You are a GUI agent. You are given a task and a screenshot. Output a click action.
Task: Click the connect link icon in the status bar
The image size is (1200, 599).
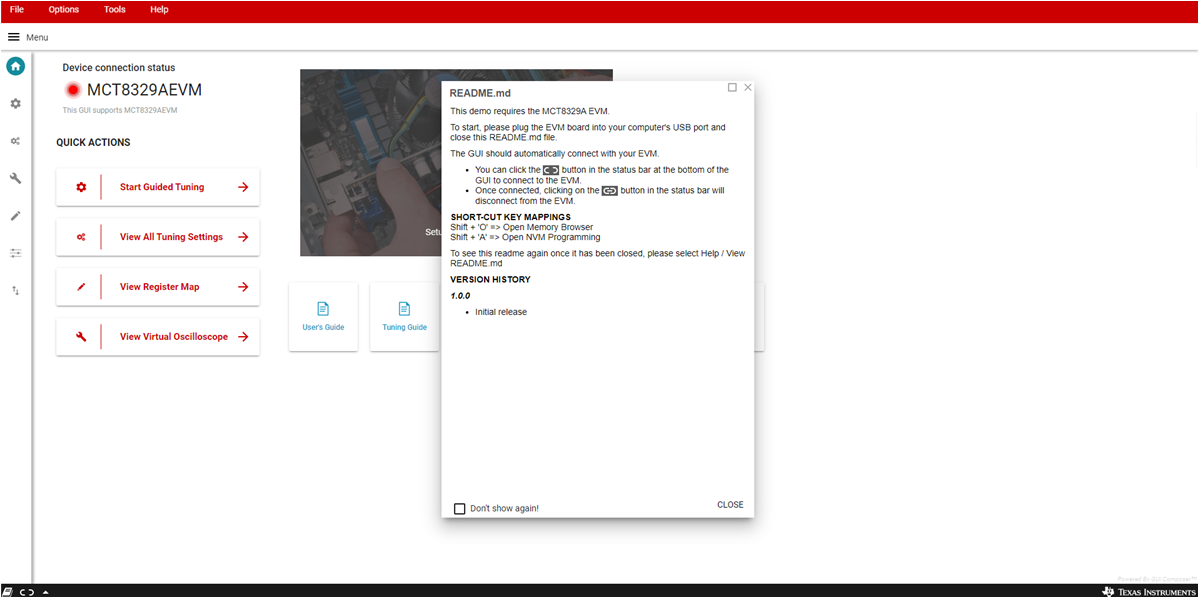28,592
